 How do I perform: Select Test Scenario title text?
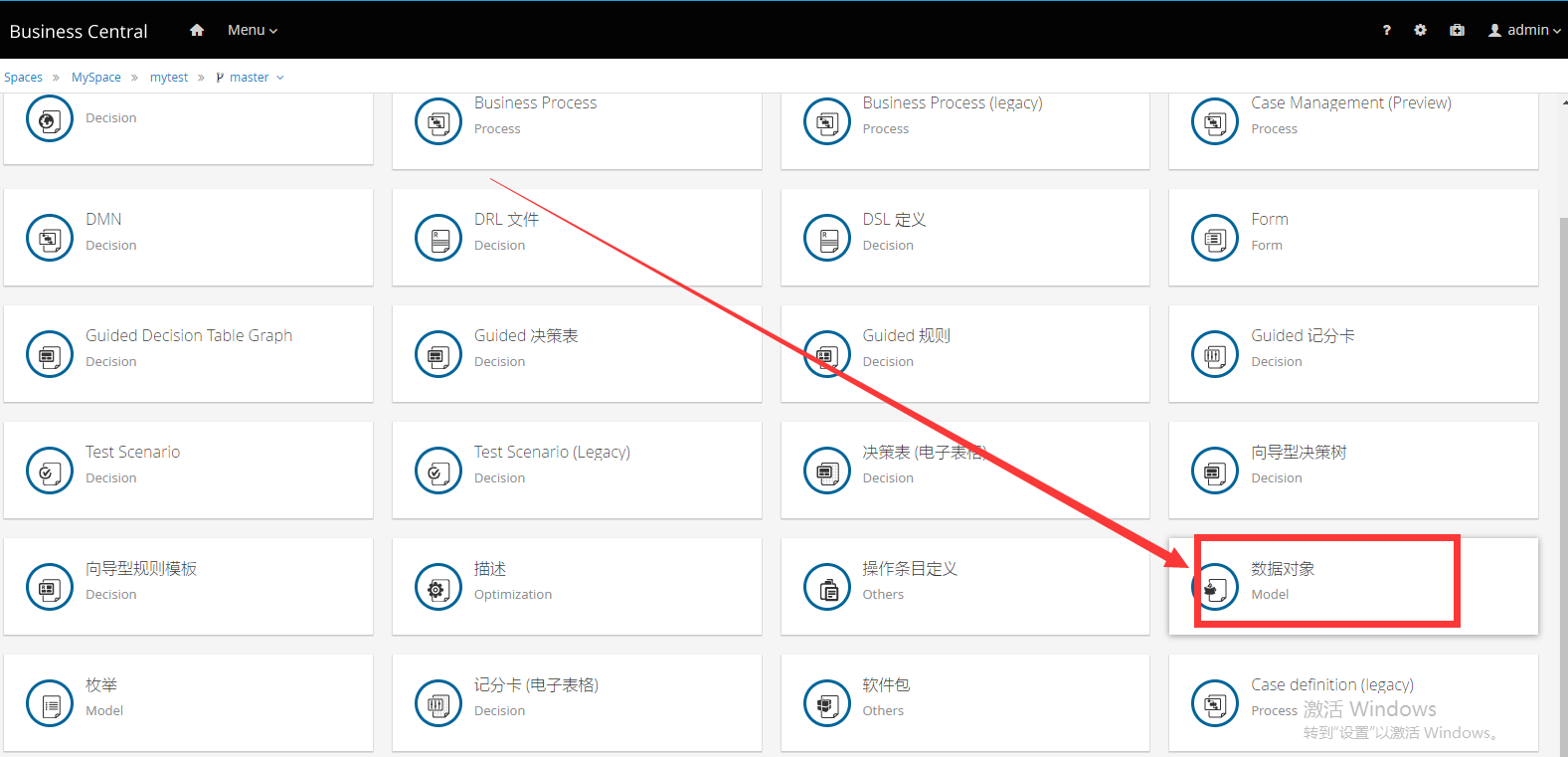133,452
